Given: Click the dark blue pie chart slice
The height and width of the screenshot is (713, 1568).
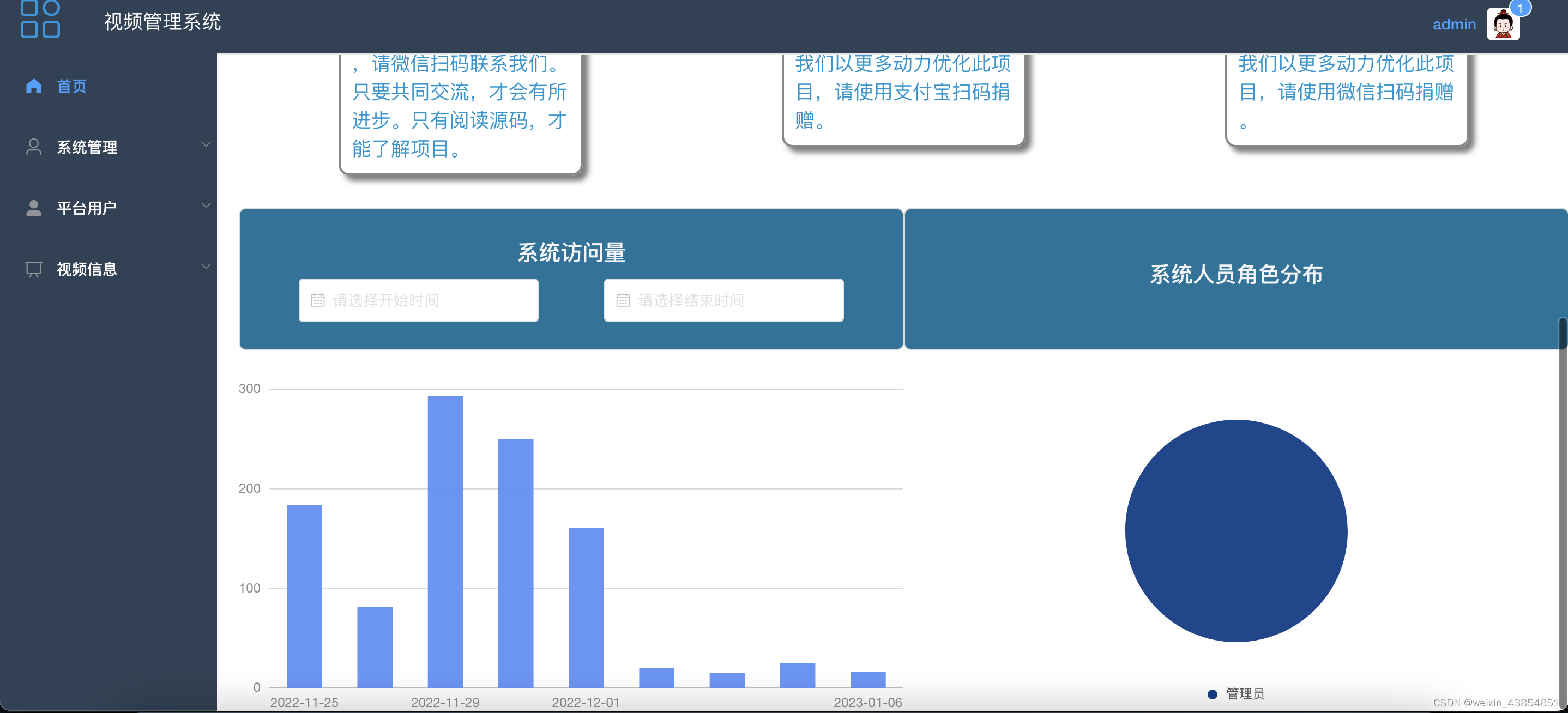Looking at the screenshot, I should click(1235, 530).
